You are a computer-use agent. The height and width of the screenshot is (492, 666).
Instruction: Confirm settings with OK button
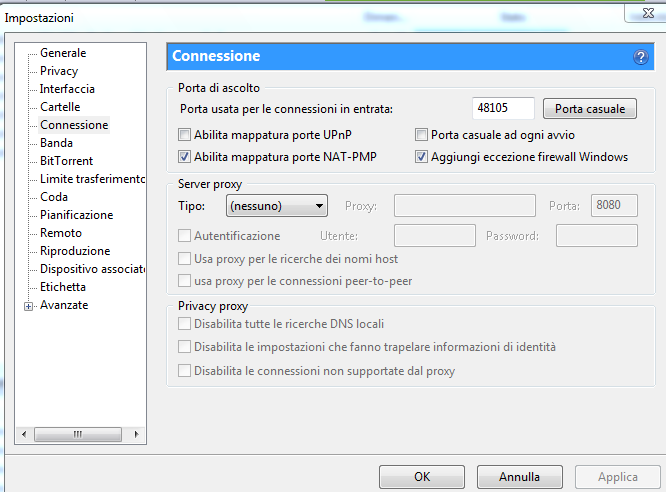click(x=422, y=477)
